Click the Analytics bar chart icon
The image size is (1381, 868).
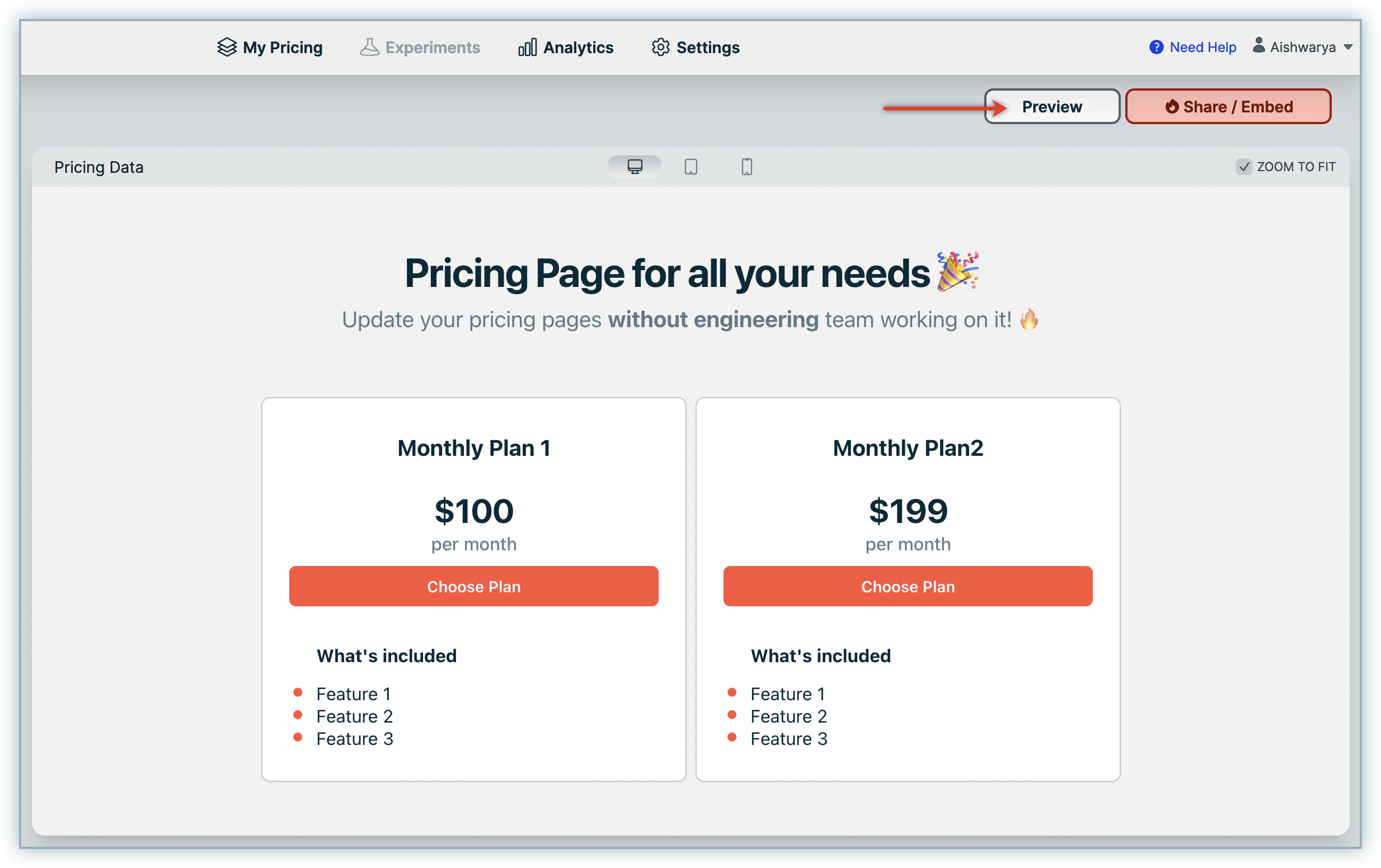point(527,47)
